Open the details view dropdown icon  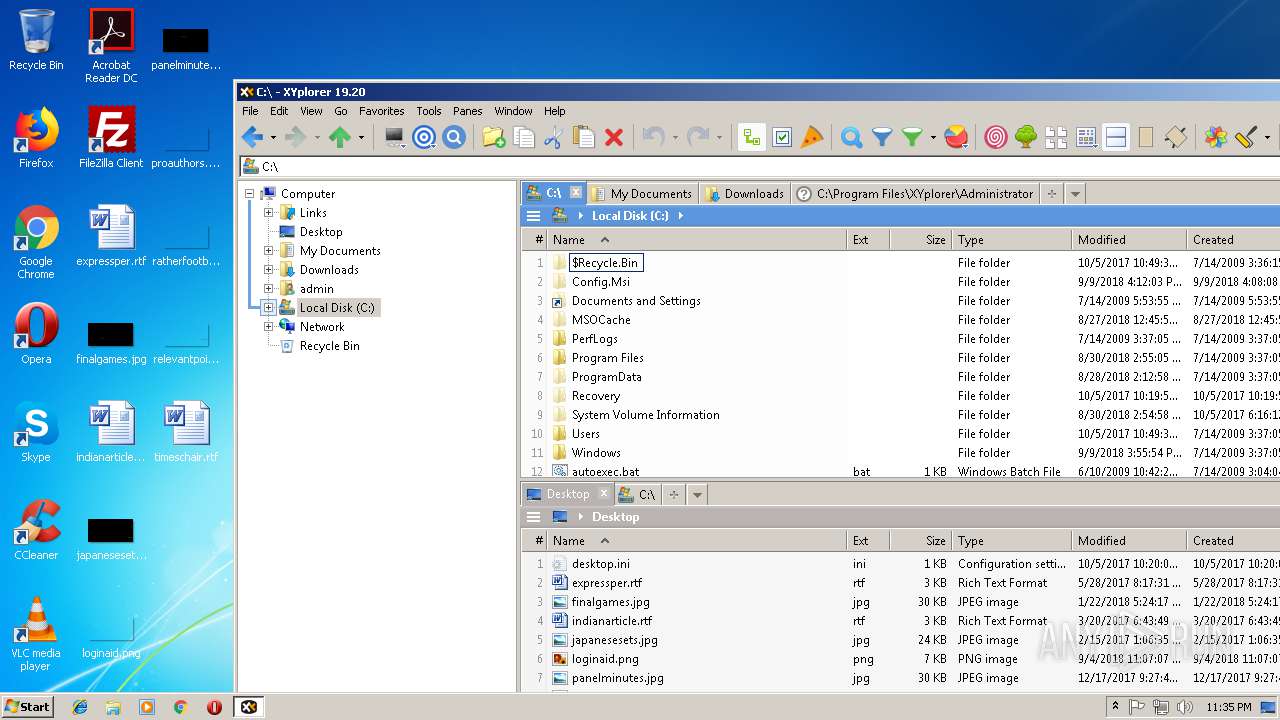click(x=1086, y=138)
